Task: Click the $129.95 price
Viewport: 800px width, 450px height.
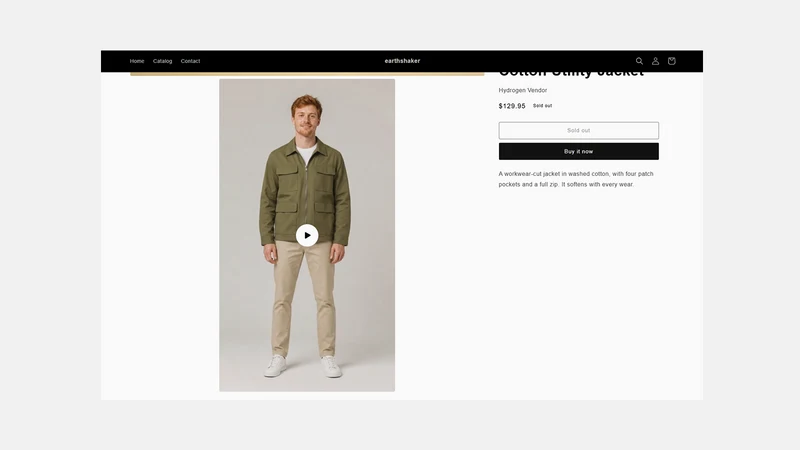Action: (x=512, y=106)
